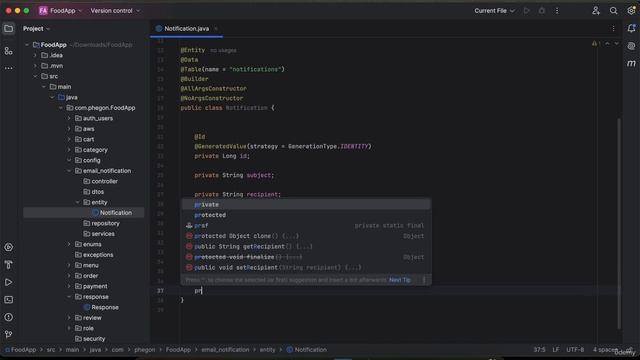Open the Notifications bell icon

631,29
